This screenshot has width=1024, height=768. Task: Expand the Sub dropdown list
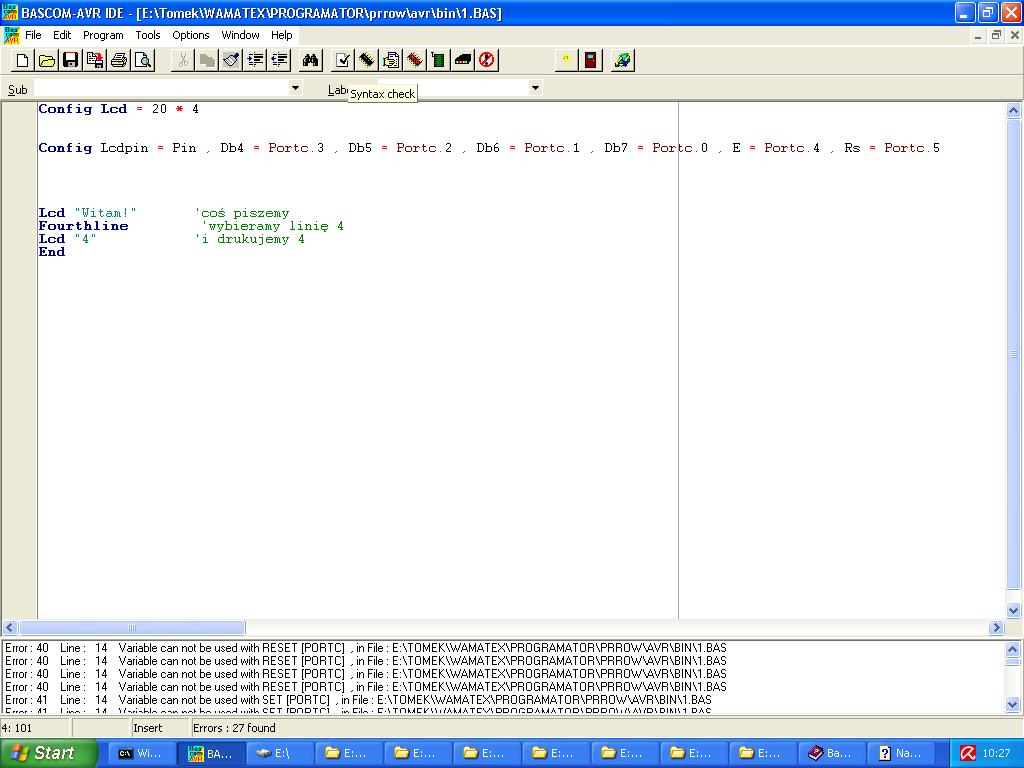[295, 88]
